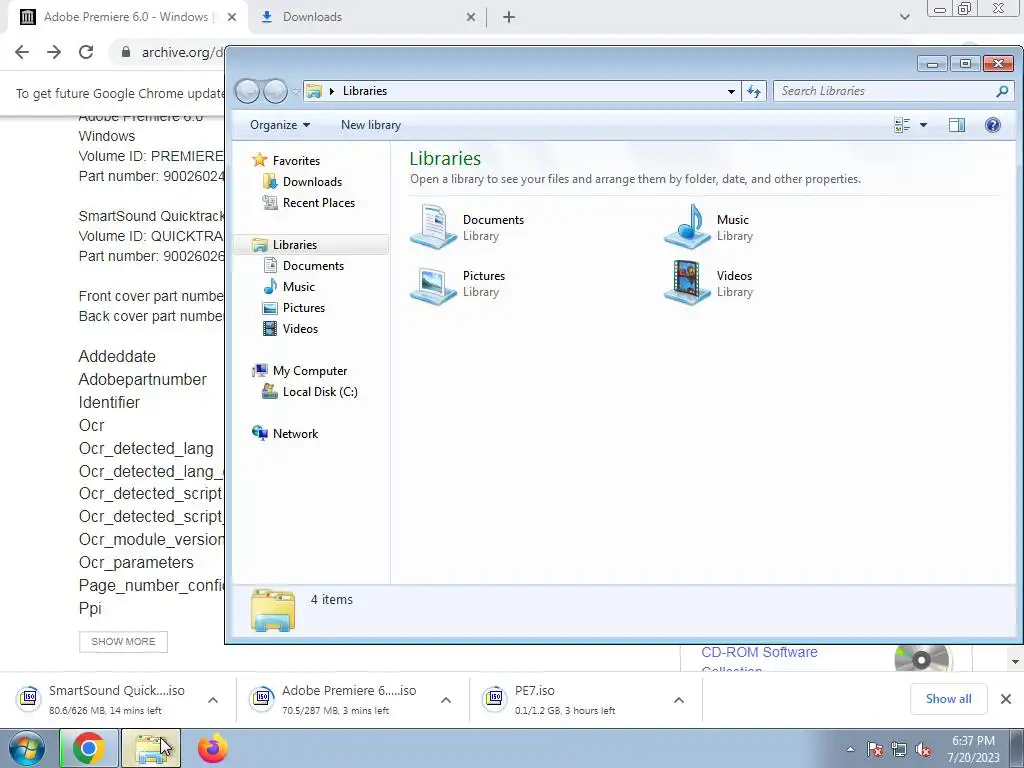Screen dimensions: 1024x768
Task: Go back in Chrome browser
Action: point(22,52)
